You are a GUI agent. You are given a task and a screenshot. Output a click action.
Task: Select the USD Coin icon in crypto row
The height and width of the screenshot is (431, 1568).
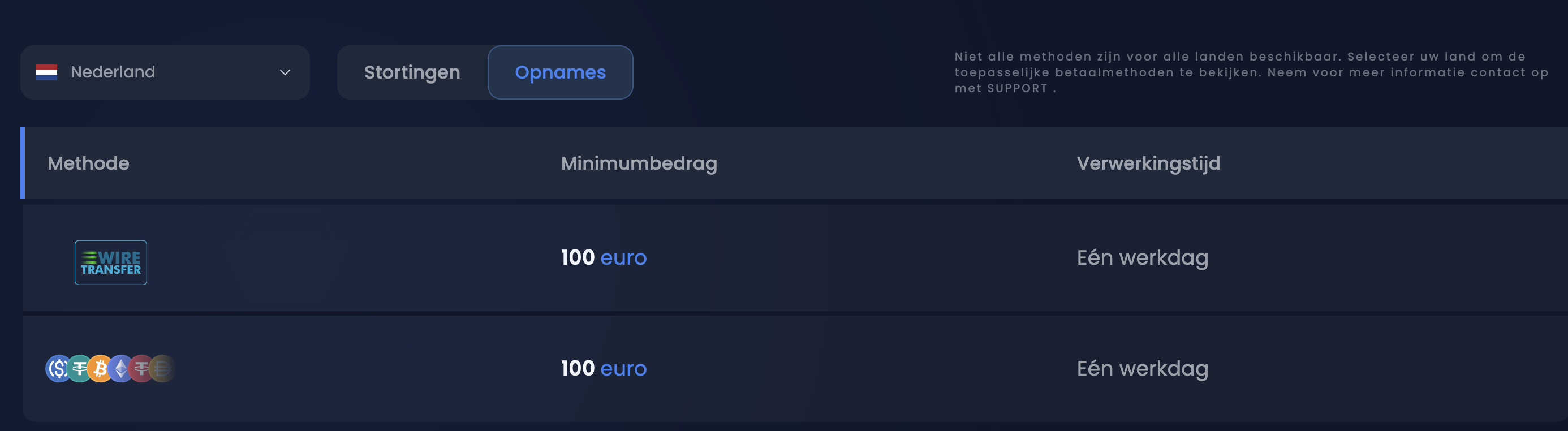click(58, 368)
